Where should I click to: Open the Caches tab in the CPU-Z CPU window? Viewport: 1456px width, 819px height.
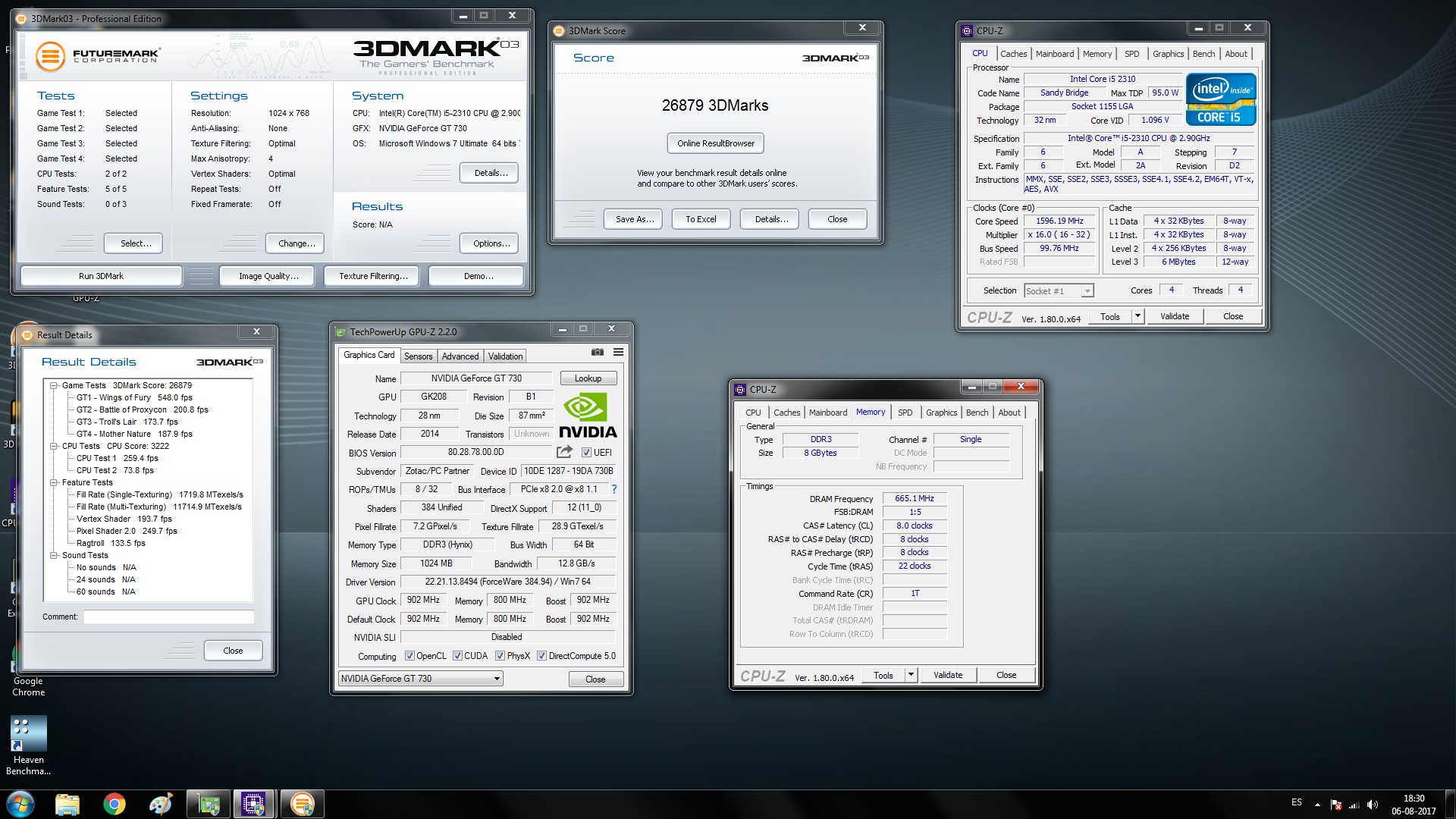tap(1013, 54)
